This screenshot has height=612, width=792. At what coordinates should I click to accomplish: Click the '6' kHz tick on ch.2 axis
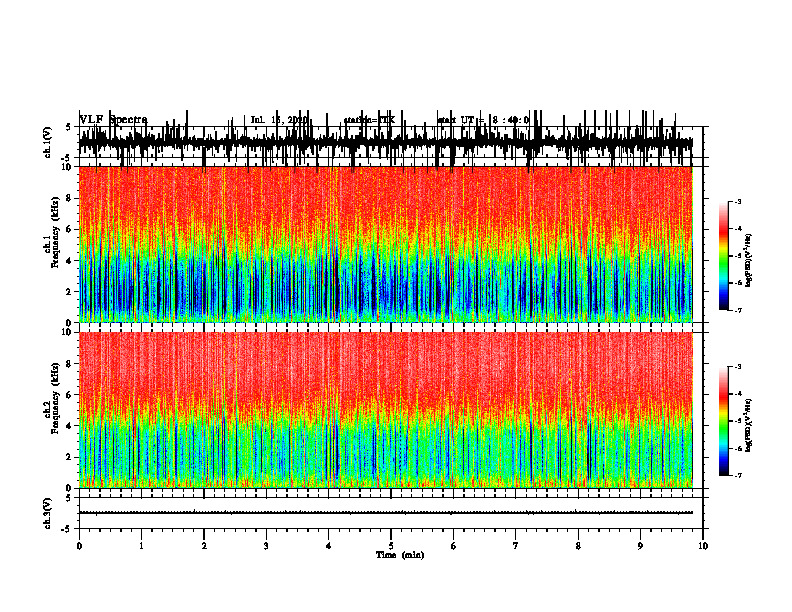(69, 395)
